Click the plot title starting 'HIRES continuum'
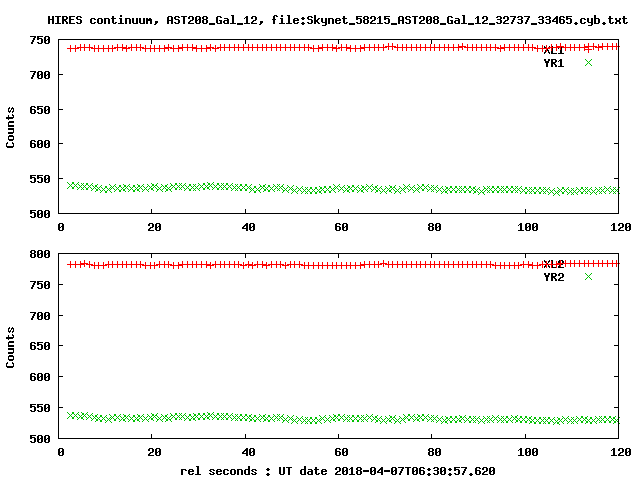Image resolution: width=640 pixels, height=480 pixels. point(338,20)
